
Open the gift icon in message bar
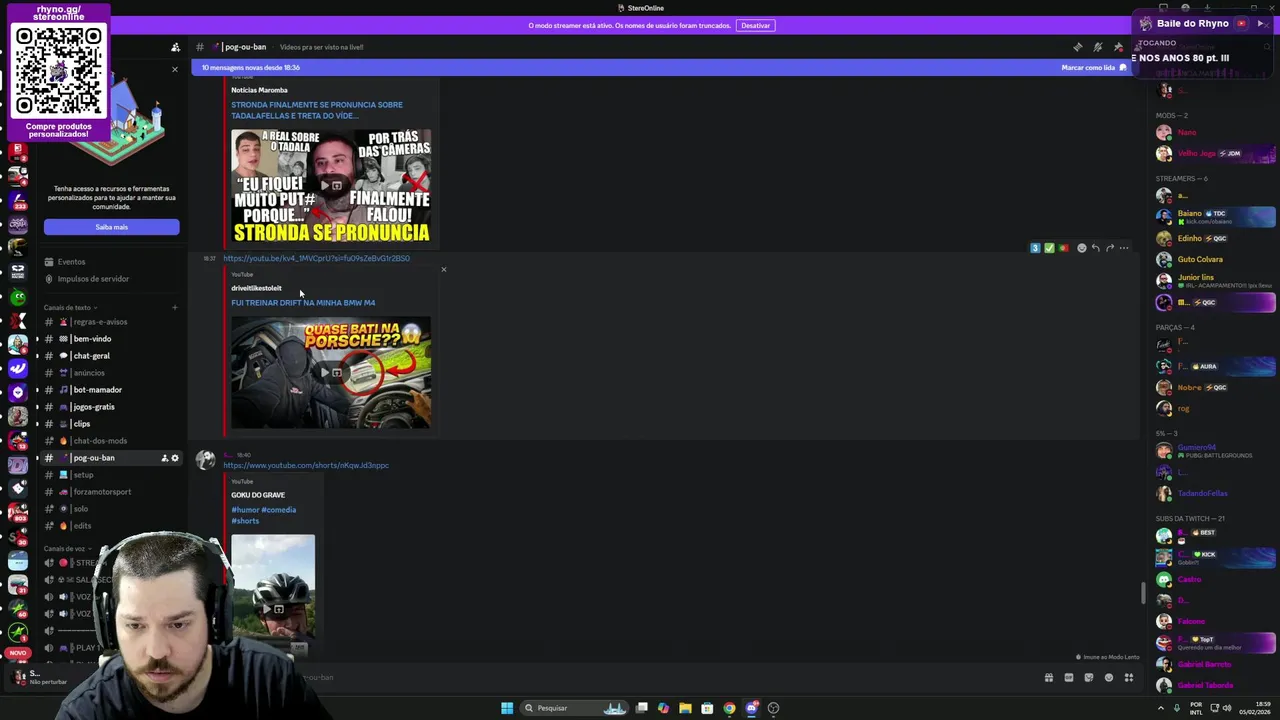[1048, 678]
